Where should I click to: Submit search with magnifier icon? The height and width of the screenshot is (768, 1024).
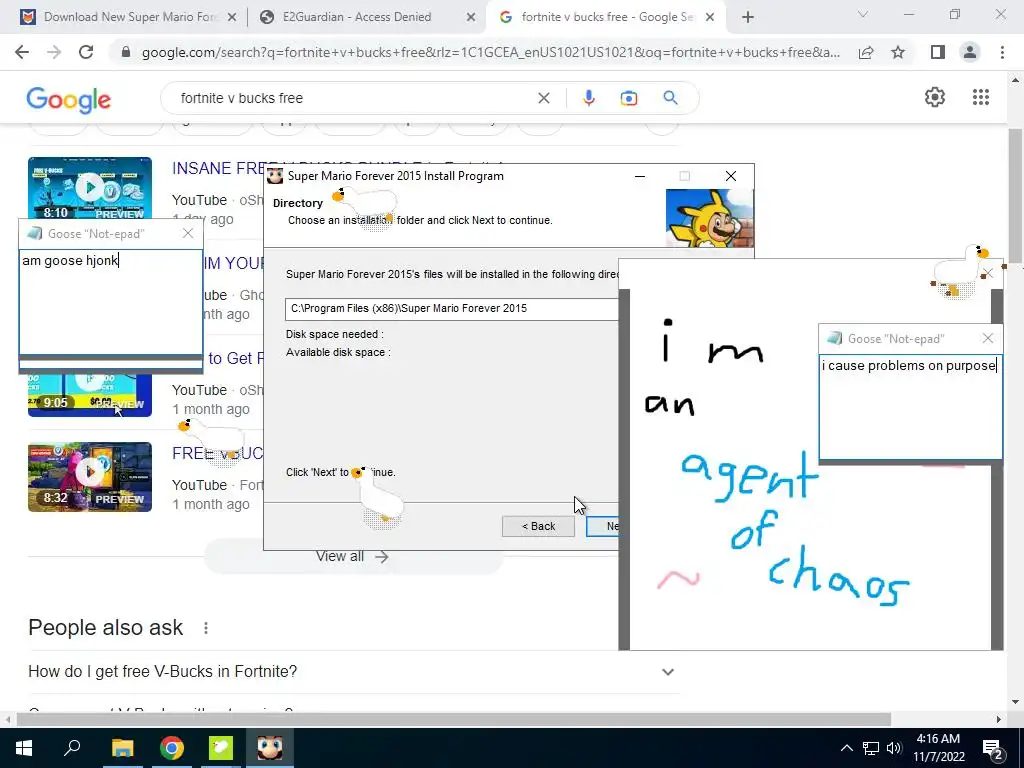670,98
